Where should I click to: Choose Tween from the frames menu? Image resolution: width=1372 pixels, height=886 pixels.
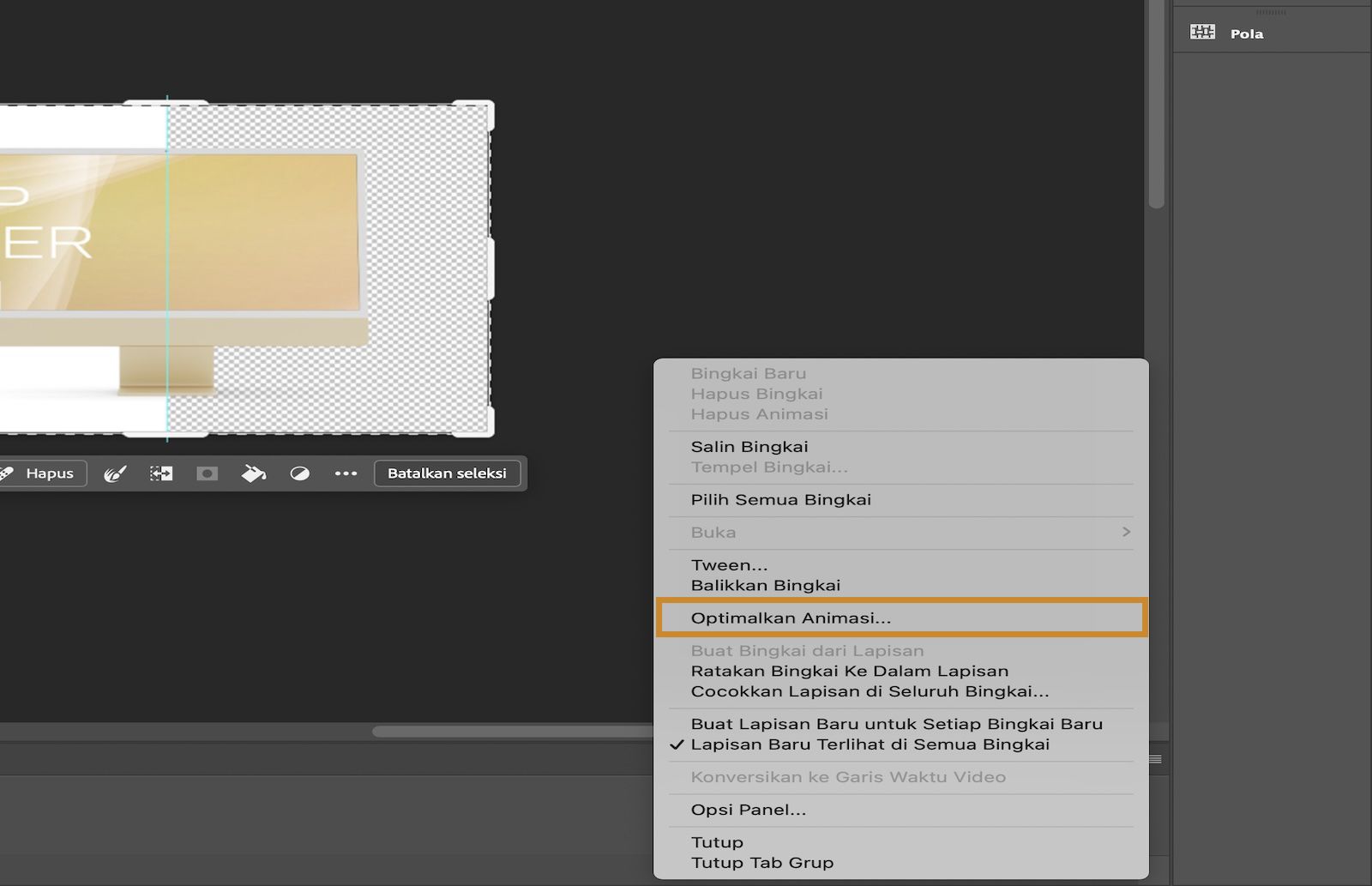[x=728, y=564]
